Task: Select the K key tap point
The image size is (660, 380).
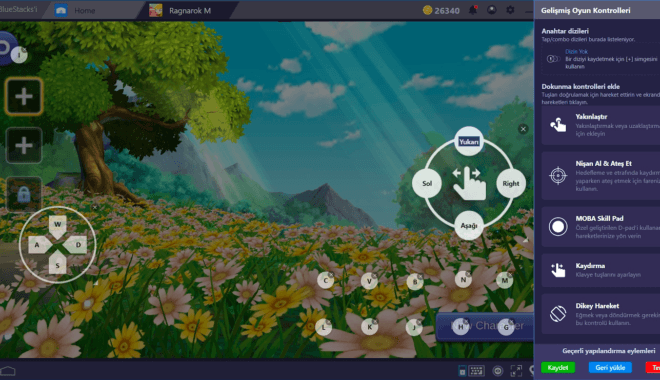Action: coord(369,327)
